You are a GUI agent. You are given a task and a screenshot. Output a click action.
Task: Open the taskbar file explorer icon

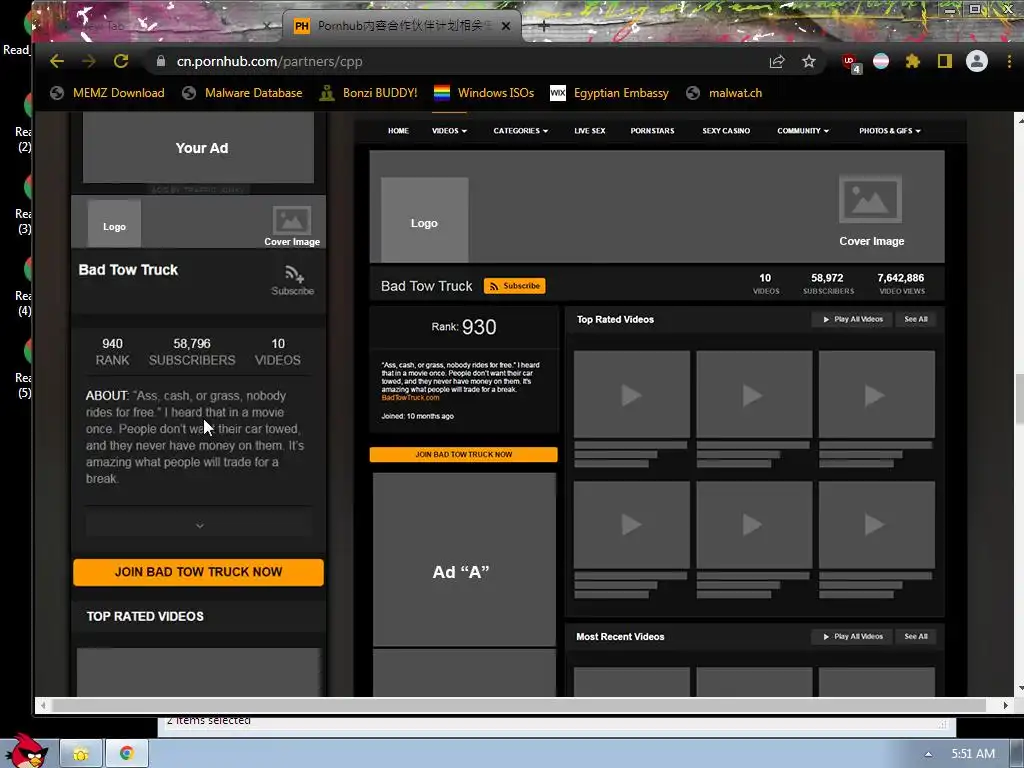point(82,754)
